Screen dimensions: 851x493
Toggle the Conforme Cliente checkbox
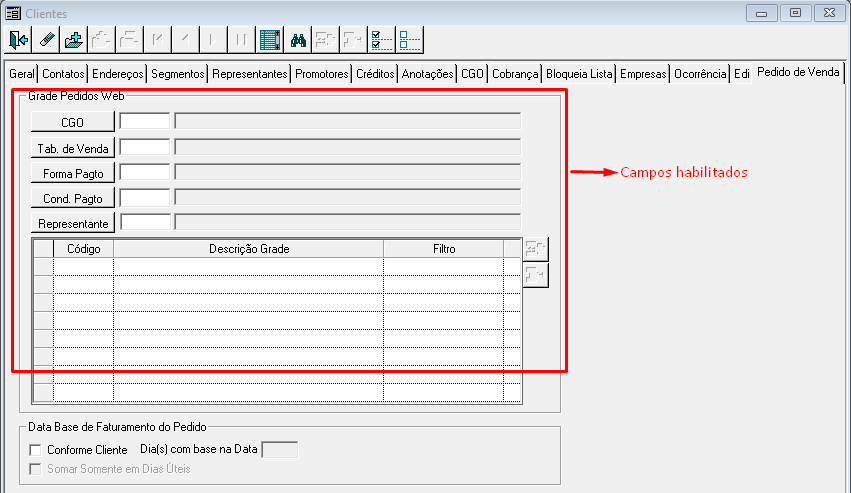[35, 450]
